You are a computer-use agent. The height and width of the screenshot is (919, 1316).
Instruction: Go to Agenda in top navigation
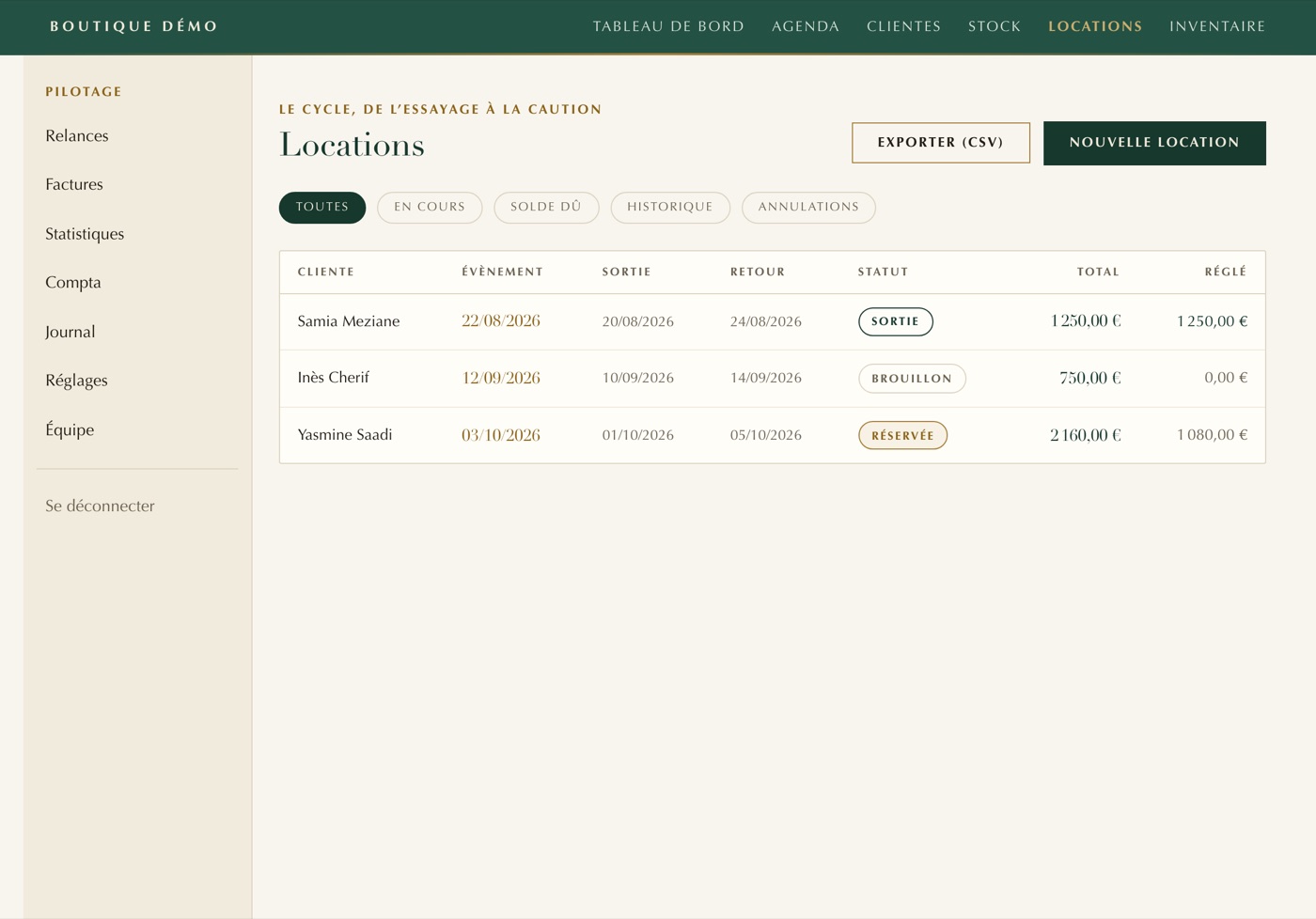pos(806,26)
